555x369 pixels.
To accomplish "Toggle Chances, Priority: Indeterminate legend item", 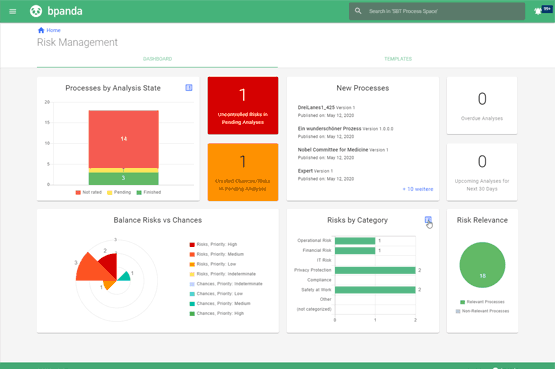I will click(226, 284).
